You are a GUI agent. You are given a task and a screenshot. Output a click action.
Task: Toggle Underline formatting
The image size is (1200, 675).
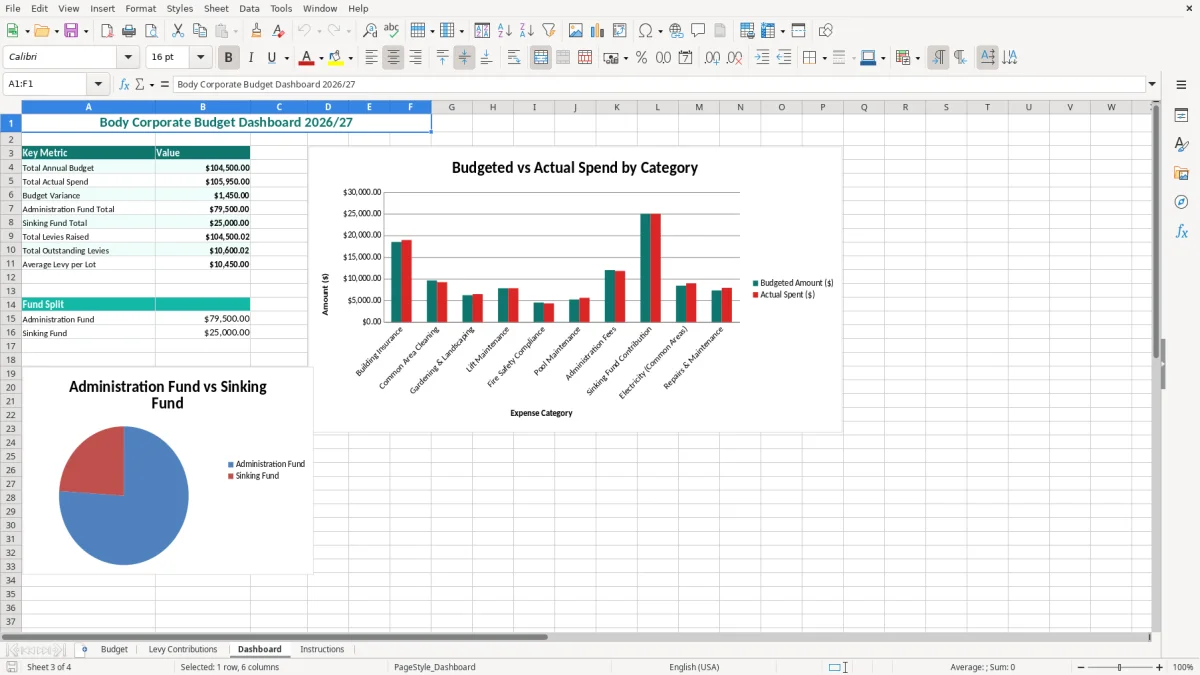(271, 58)
